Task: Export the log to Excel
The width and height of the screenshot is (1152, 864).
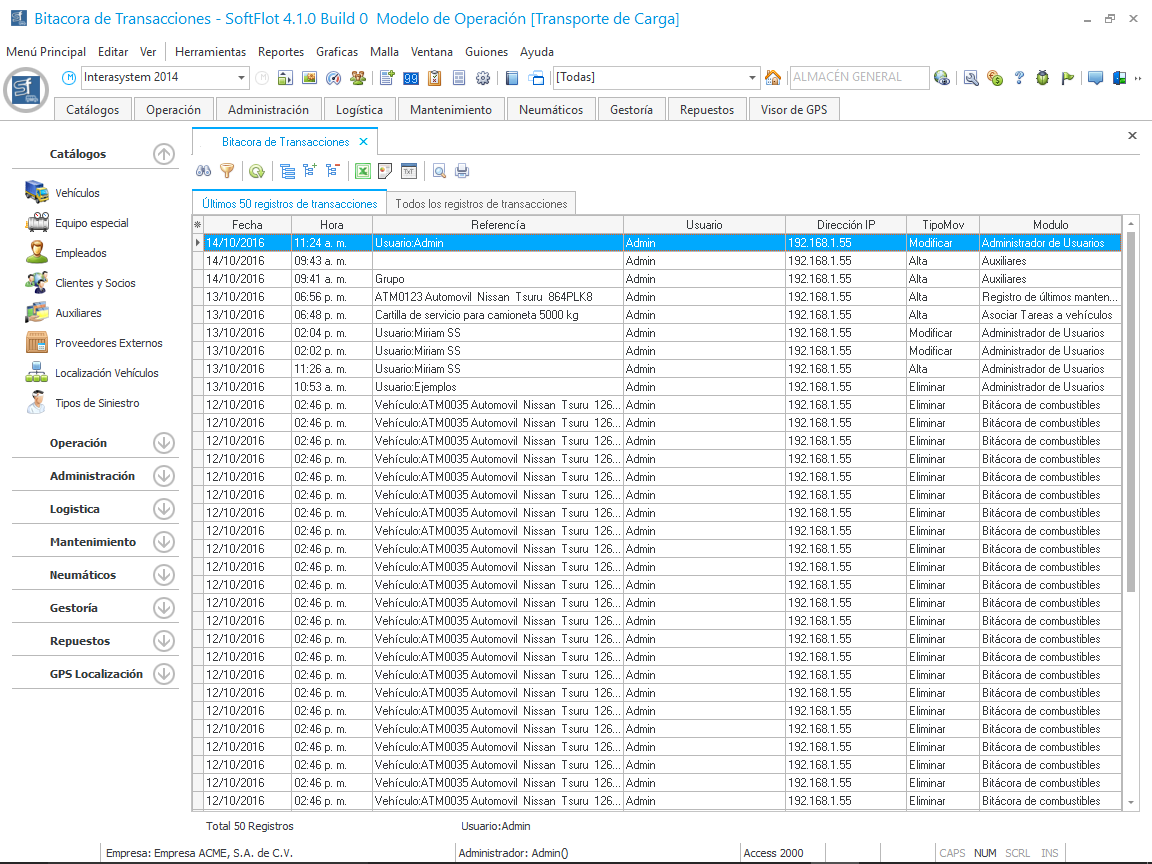Action: [x=363, y=171]
